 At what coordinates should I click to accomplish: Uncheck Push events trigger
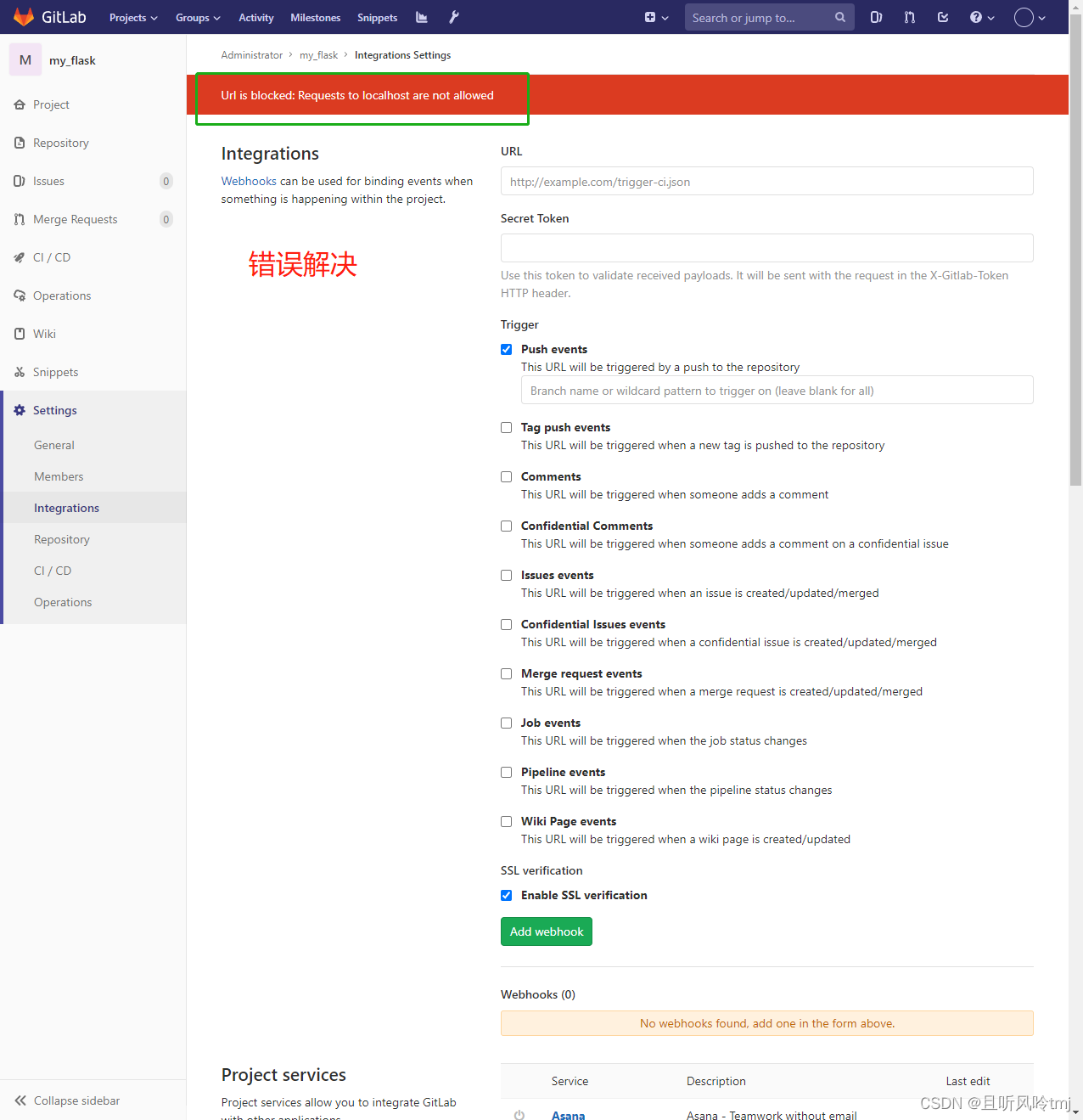[x=506, y=349]
